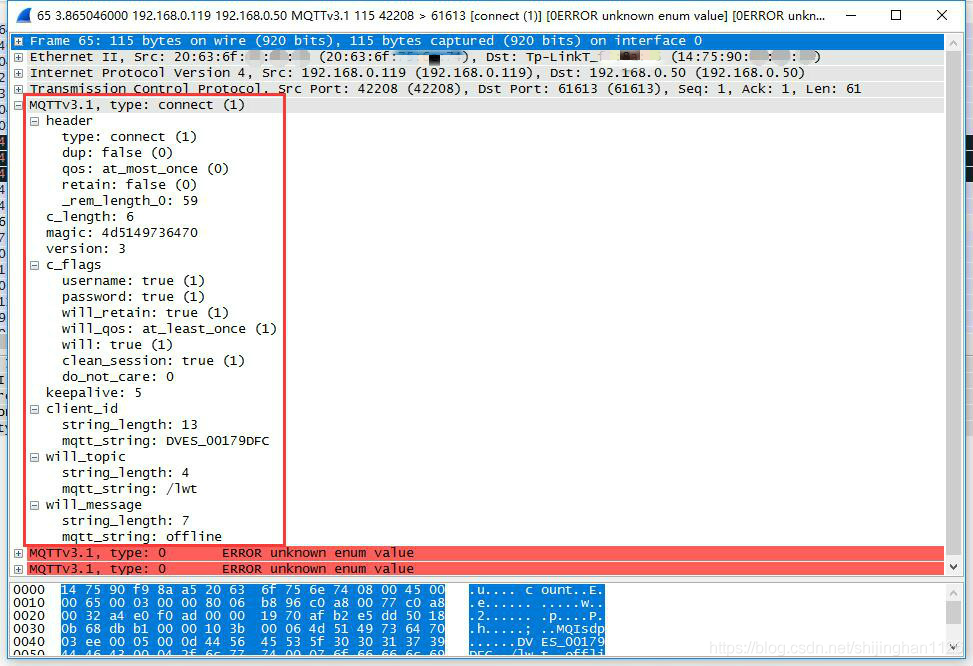Click the Wireshark shark fin title icon

[x=23, y=16]
